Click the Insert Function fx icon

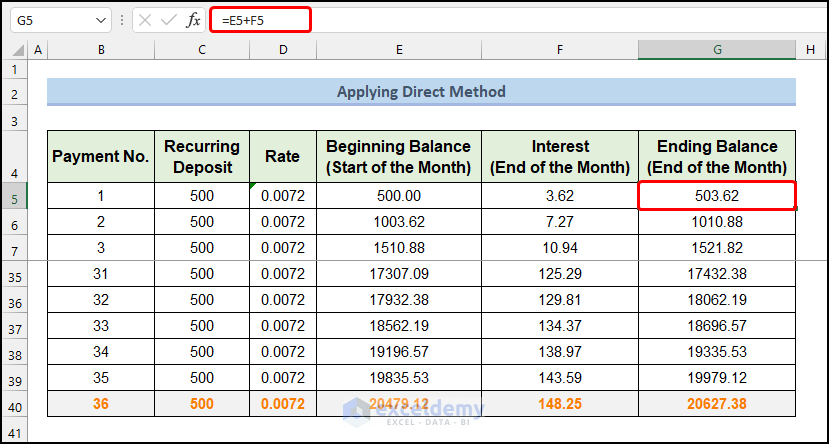point(193,20)
